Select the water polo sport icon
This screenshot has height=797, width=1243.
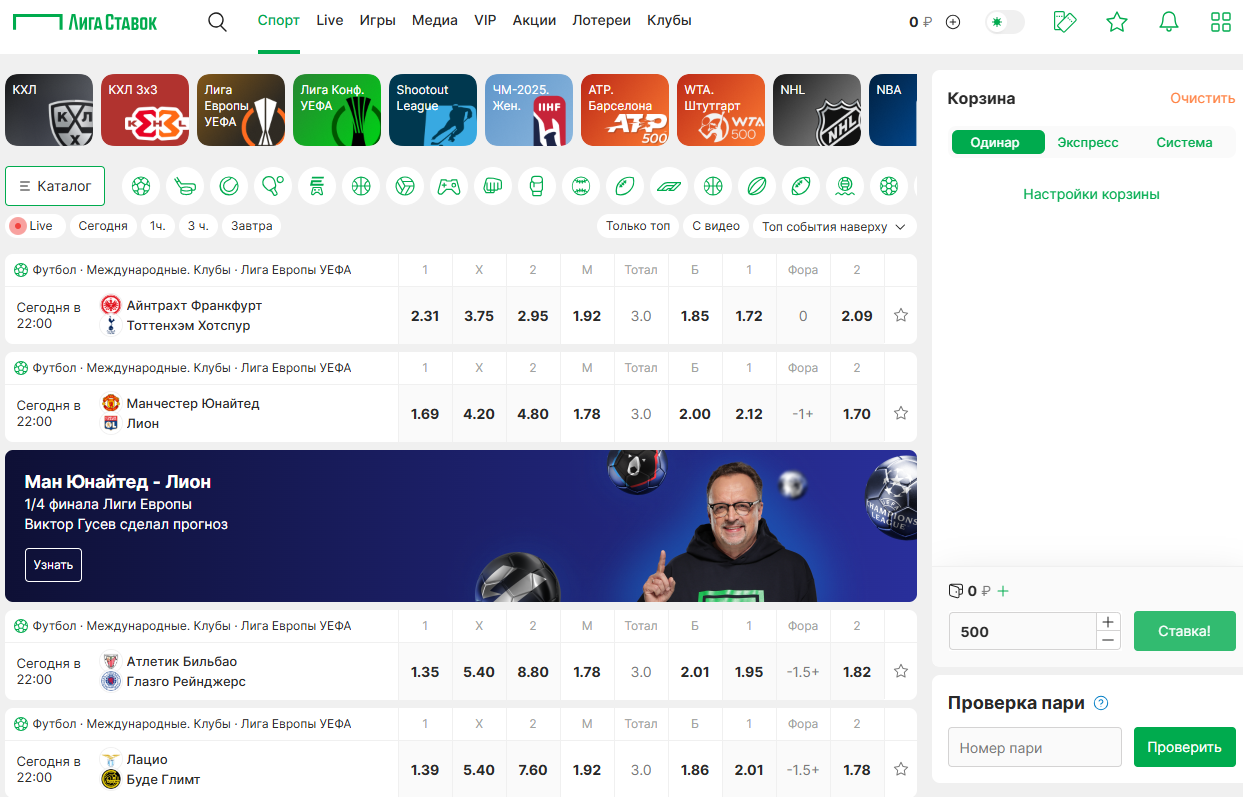click(845, 186)
